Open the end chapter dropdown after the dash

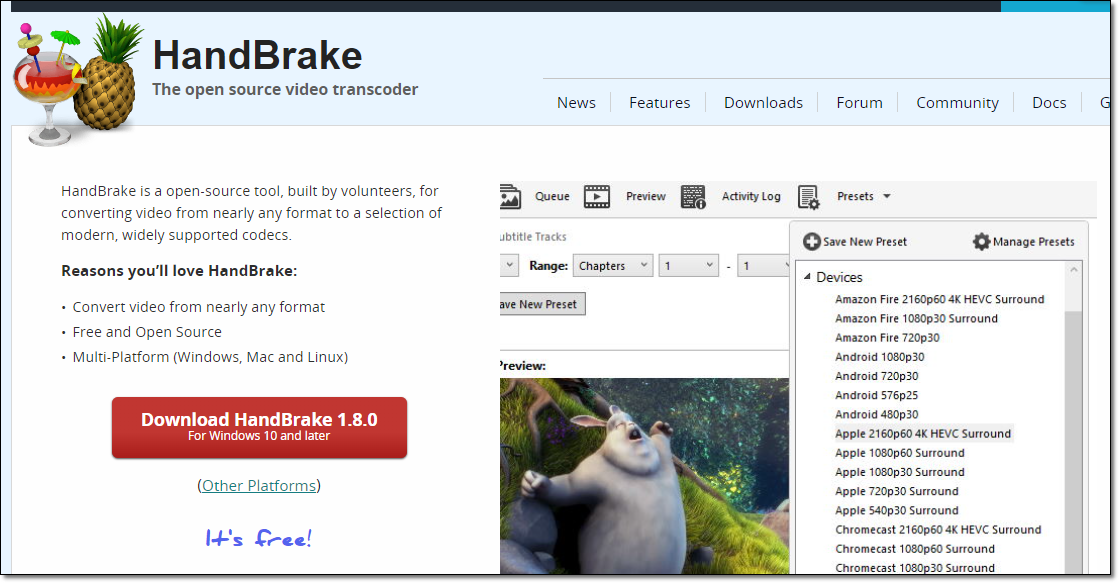(x=764, y=265)
